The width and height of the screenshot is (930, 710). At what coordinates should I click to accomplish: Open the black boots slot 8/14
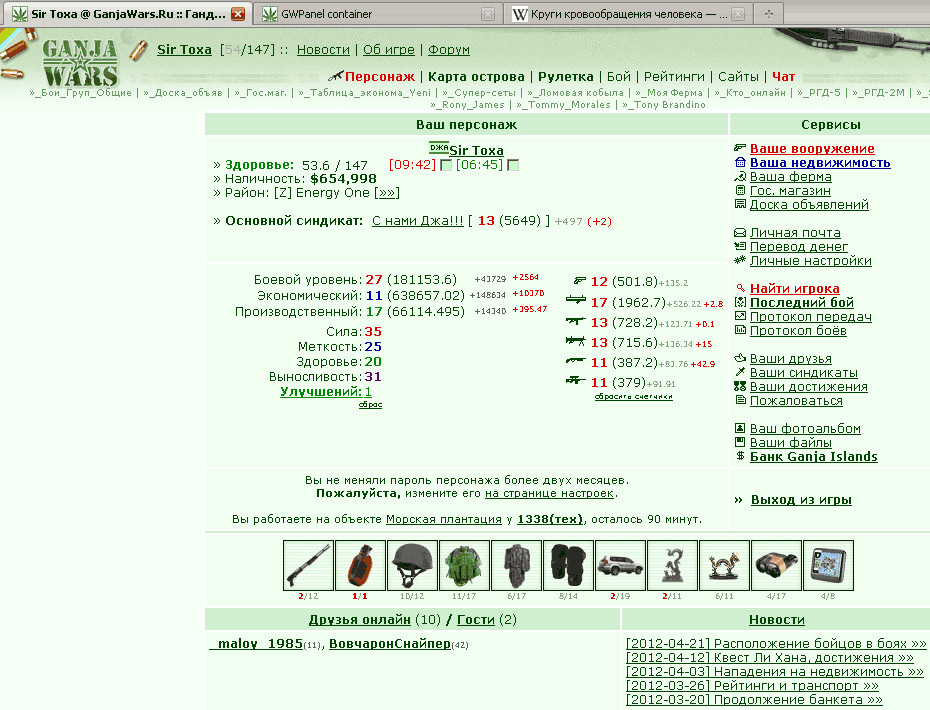pyautogui.click(x=568, y=565)
